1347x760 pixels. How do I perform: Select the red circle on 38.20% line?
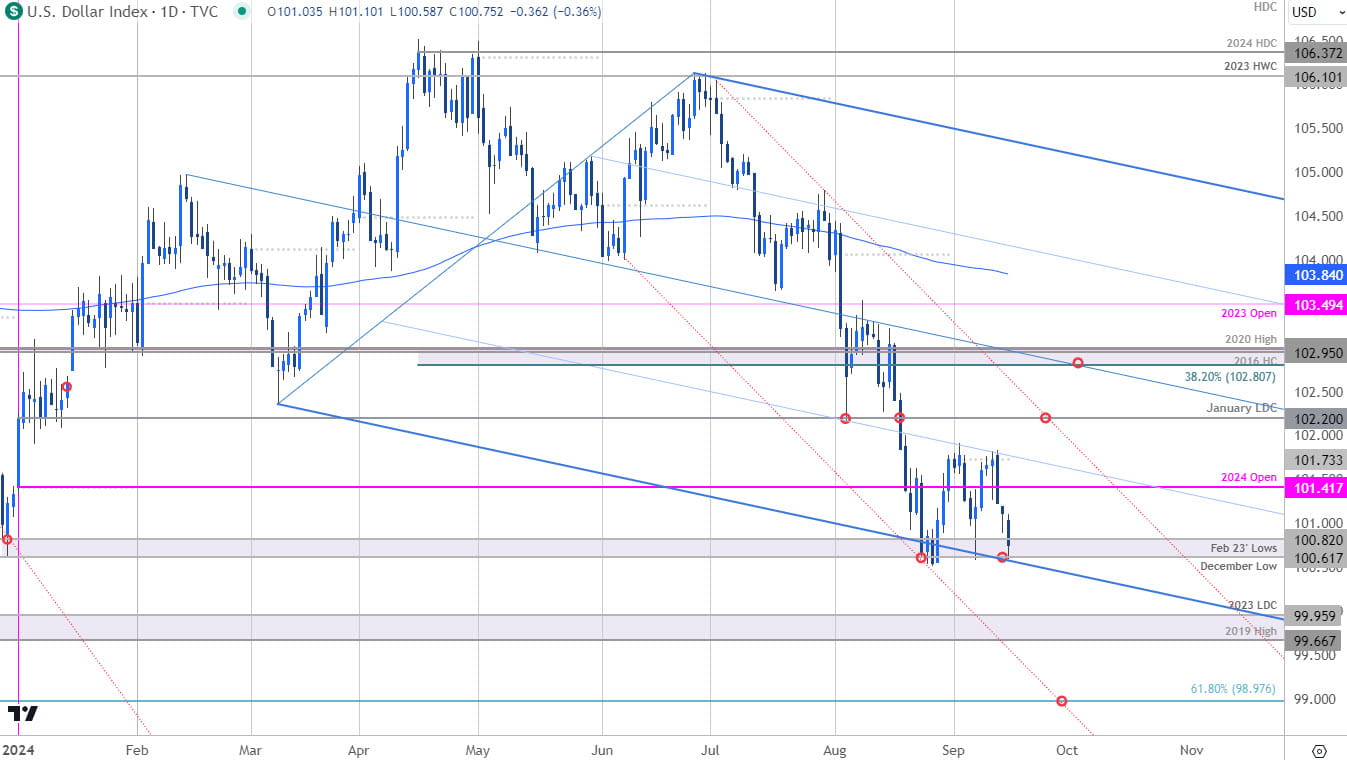coord(1078,362)
